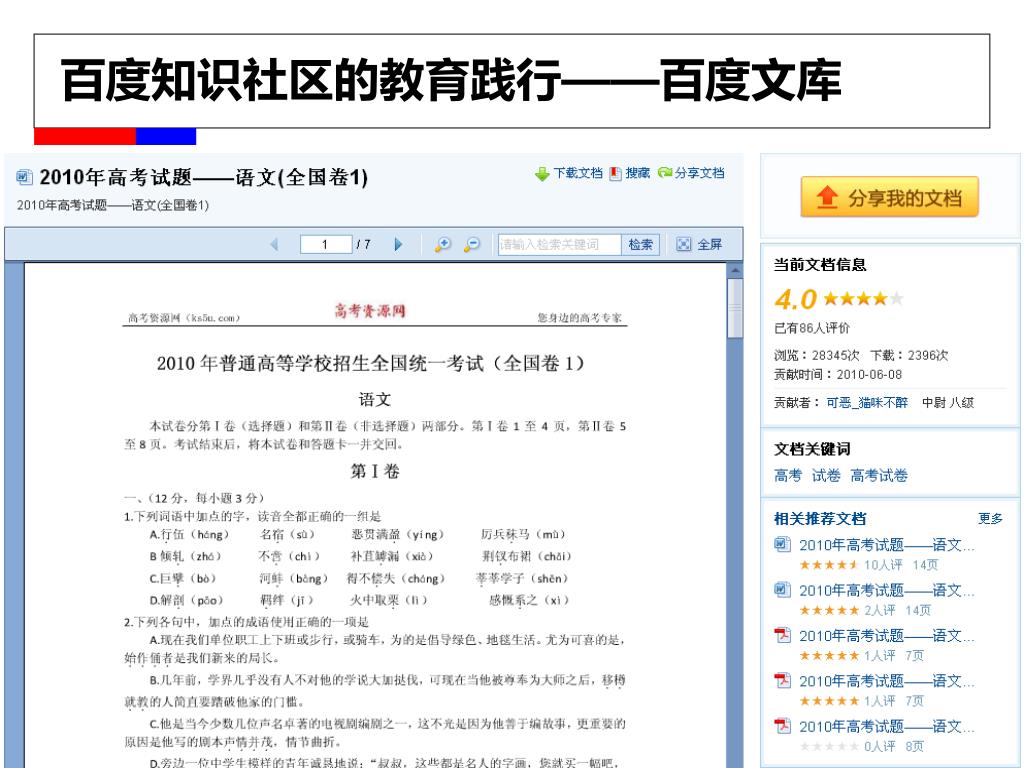Click 搜藏 link text
Viewport: 1024px width, 768px height.
[x=637, y=173]
